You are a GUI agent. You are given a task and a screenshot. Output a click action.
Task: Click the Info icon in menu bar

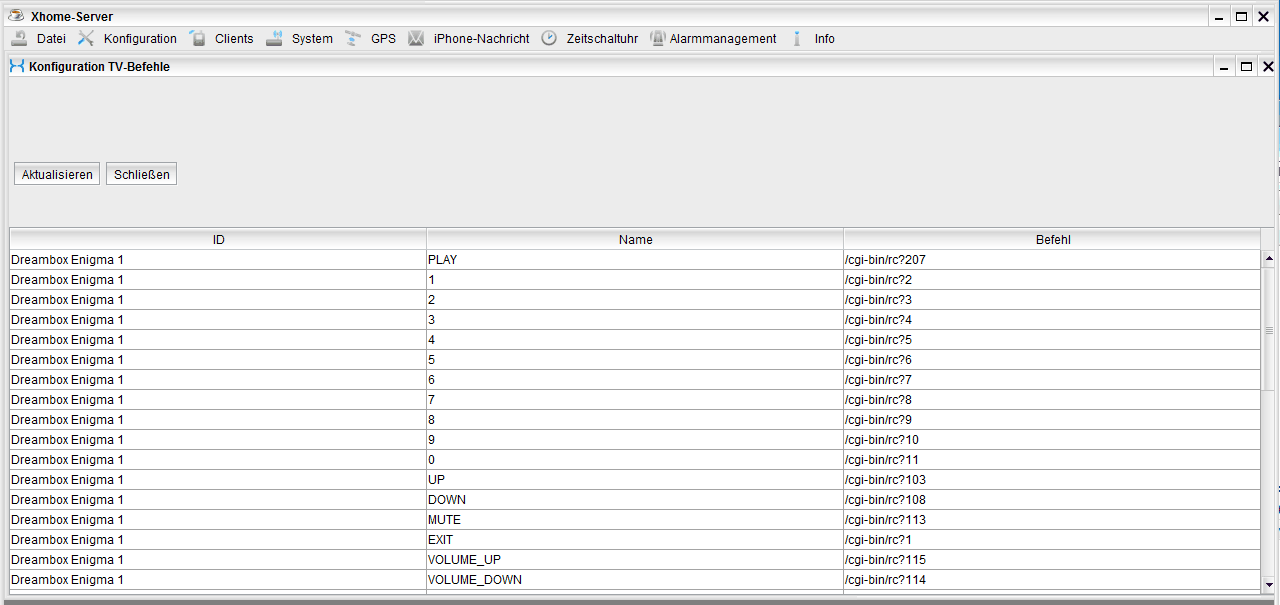(797, 38)
